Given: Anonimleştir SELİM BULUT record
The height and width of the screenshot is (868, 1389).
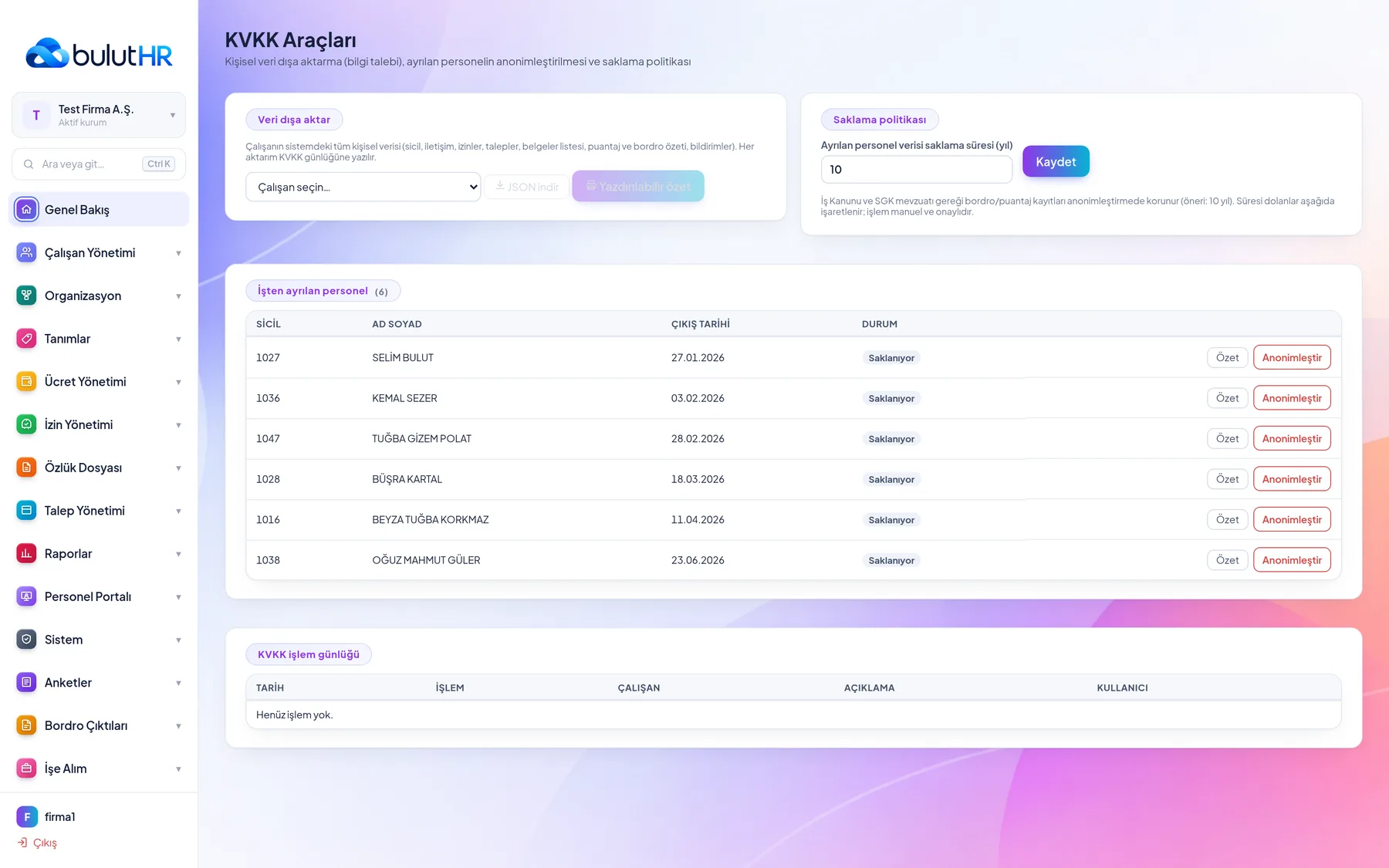Looking at the screenshot, I should coord(1292,357).
